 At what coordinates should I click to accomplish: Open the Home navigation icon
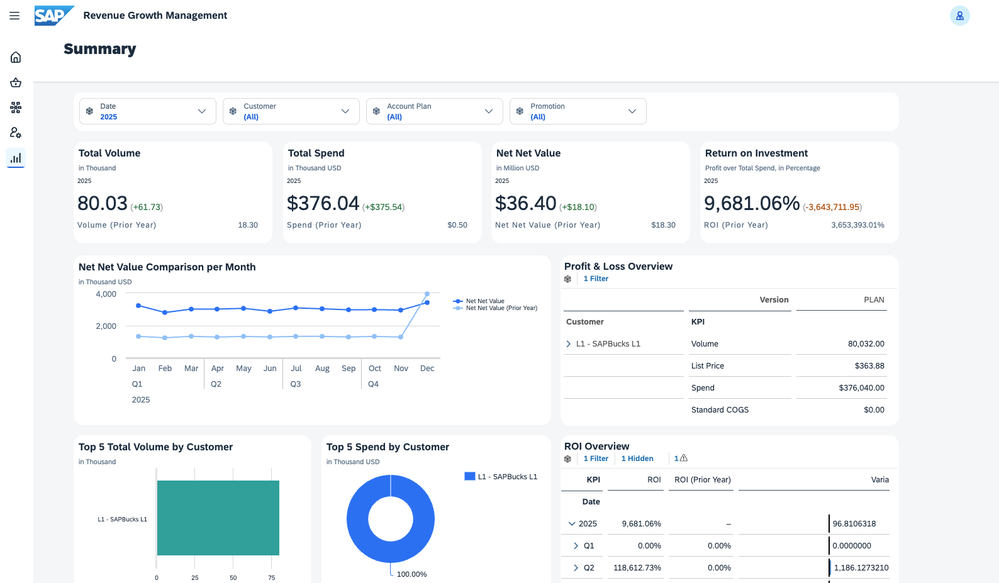(15, 57)
